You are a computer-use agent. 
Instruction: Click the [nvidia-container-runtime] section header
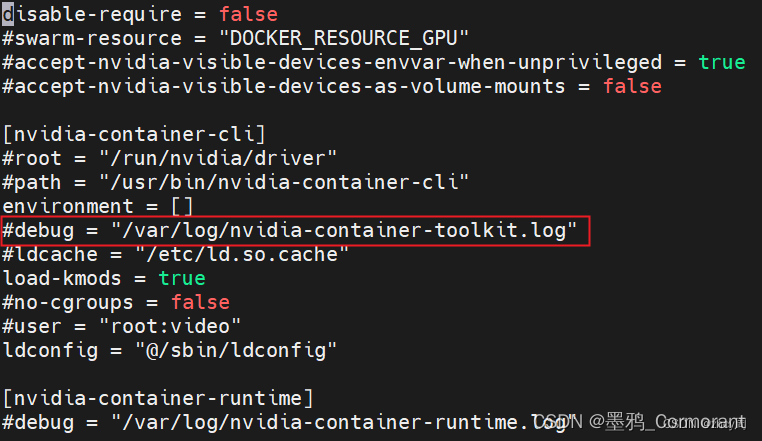pos(158,399)
